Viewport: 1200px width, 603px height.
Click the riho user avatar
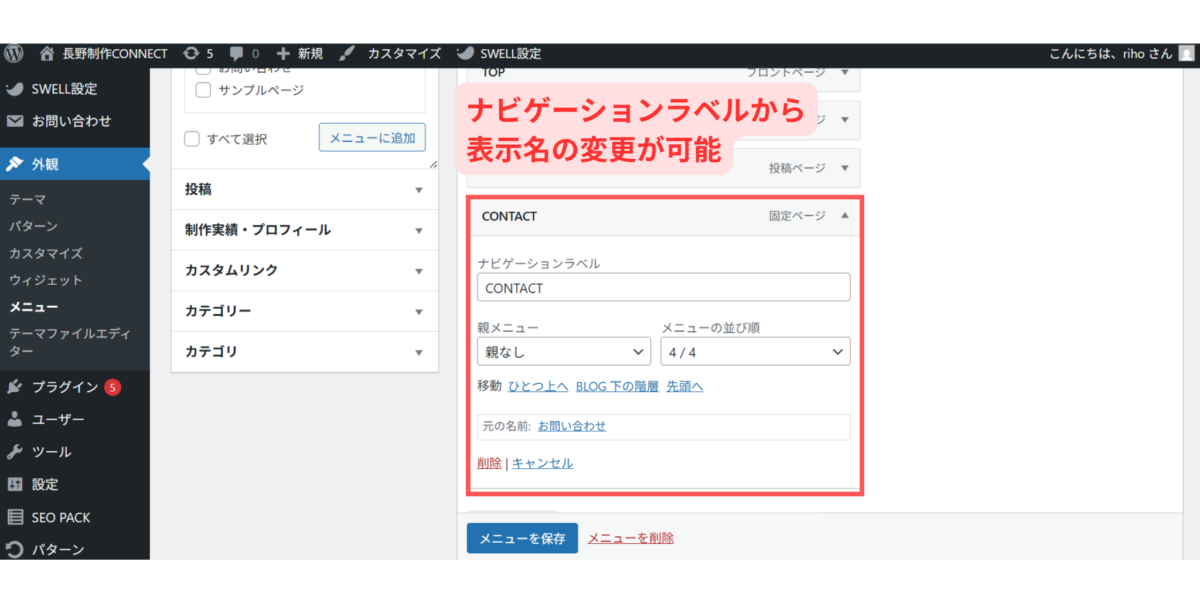point(1186,54)
